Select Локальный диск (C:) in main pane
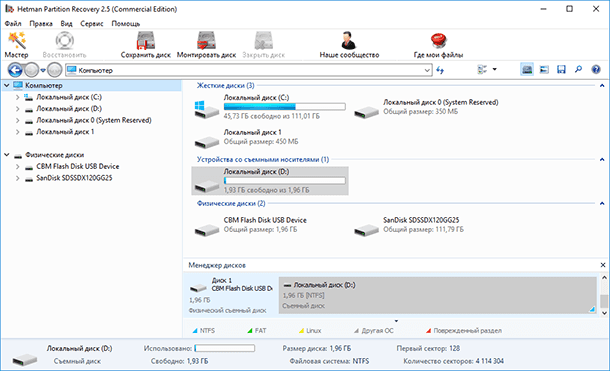610x371 pixels. pos(270,107)
